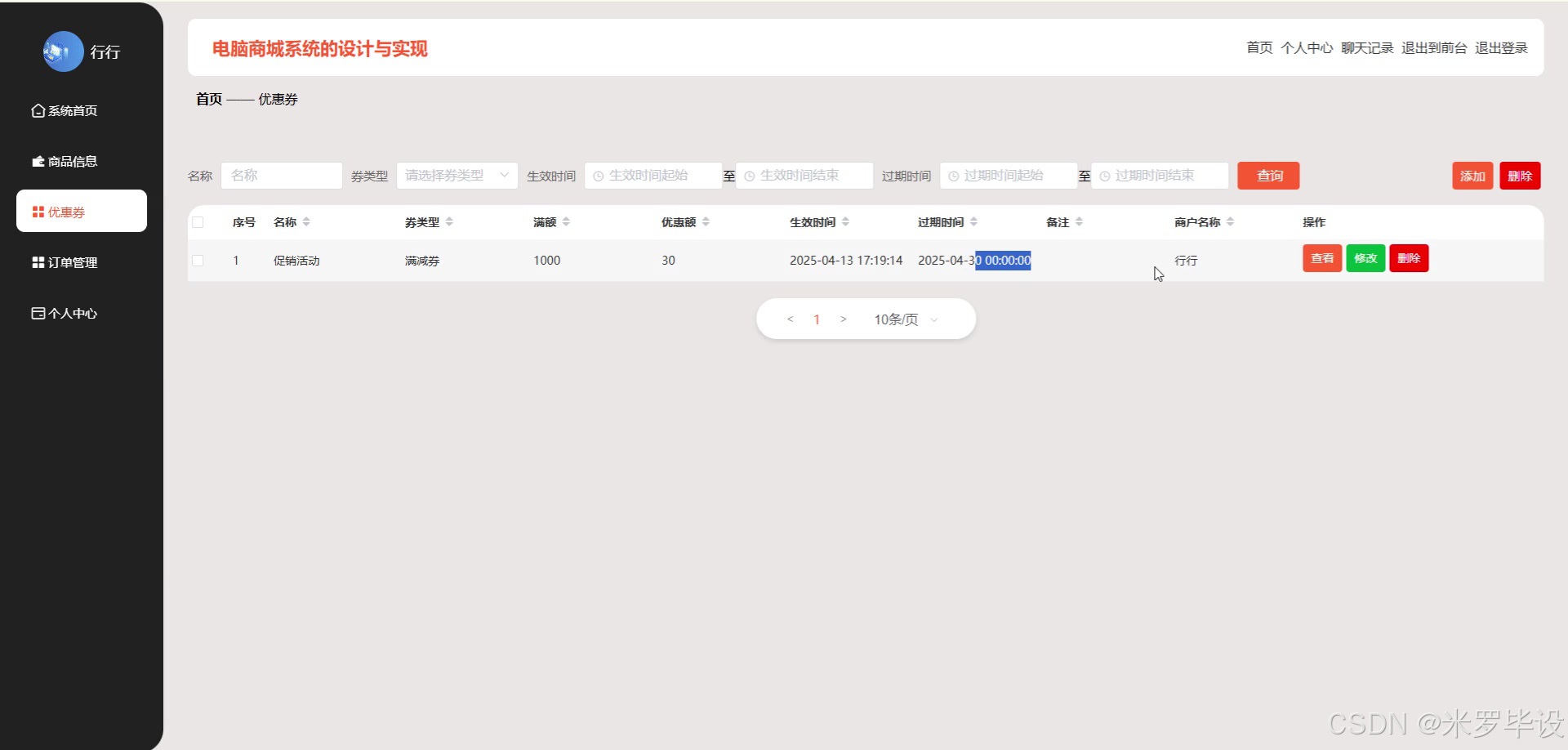Click 退出到前台 in the top navigation
This screenshot has width=1568, height=750.
(x=1434, y=48)
